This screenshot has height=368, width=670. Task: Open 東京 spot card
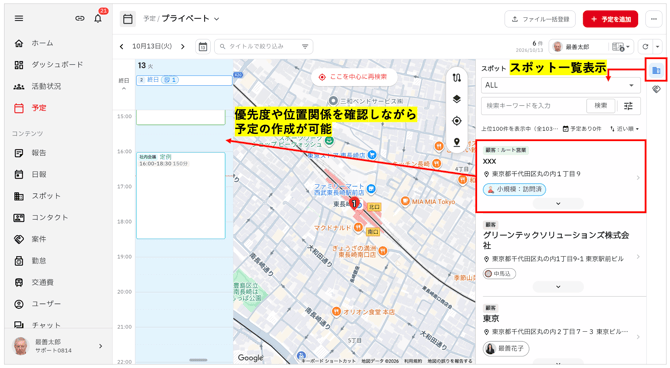pyautogui.click(x=560, y=332)
